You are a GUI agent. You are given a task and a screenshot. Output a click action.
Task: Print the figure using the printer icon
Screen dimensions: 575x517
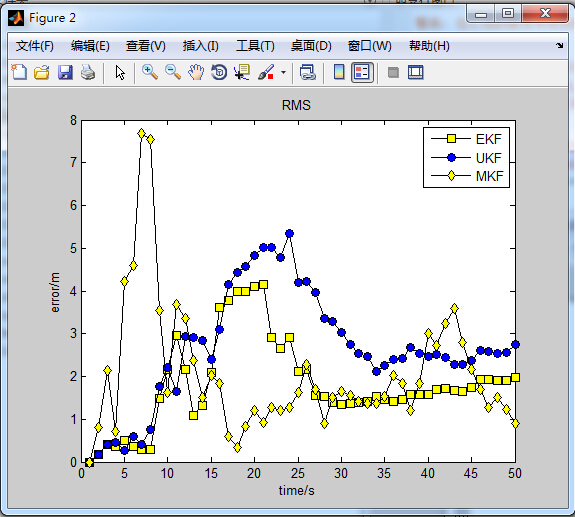click(88, 72)
